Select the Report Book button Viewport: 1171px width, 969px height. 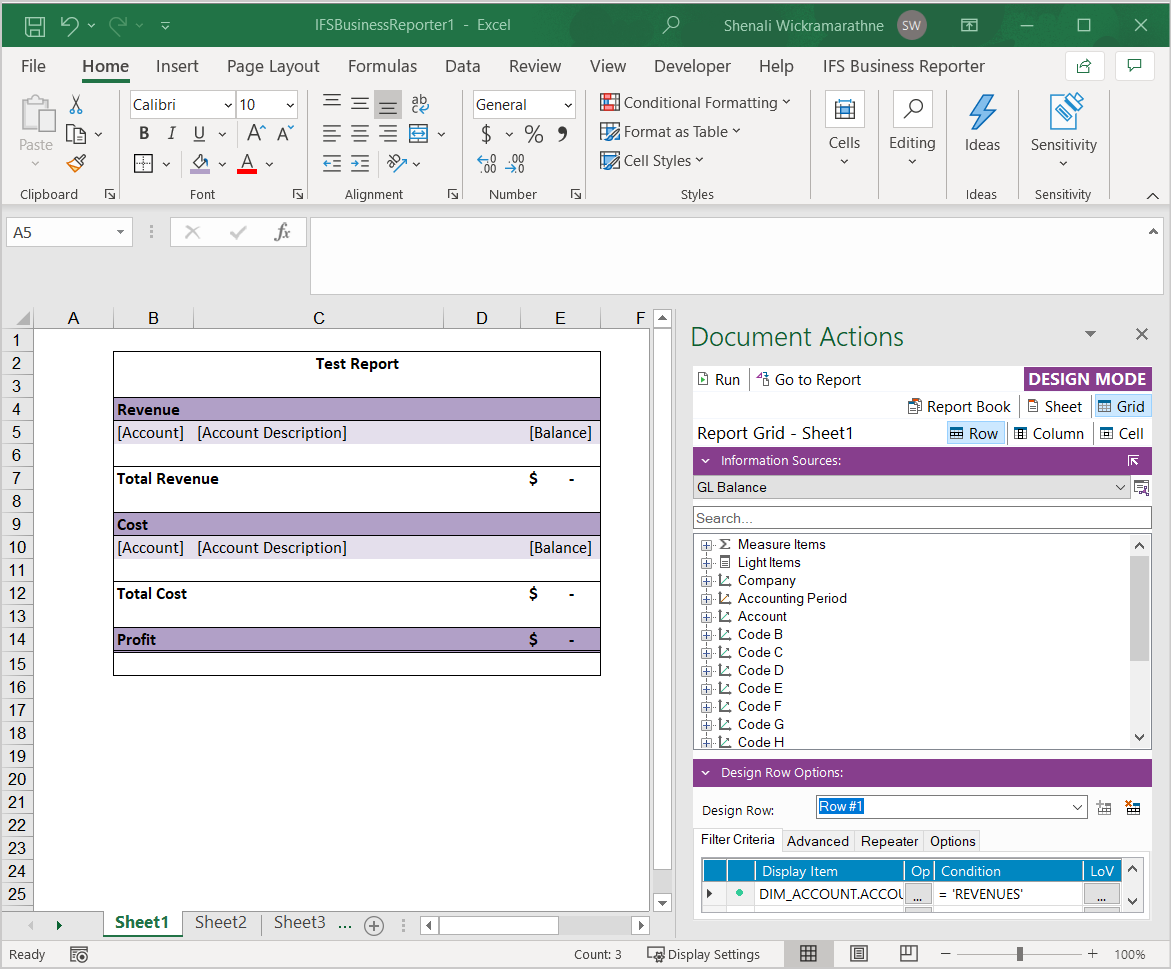[x=959, y=407]
